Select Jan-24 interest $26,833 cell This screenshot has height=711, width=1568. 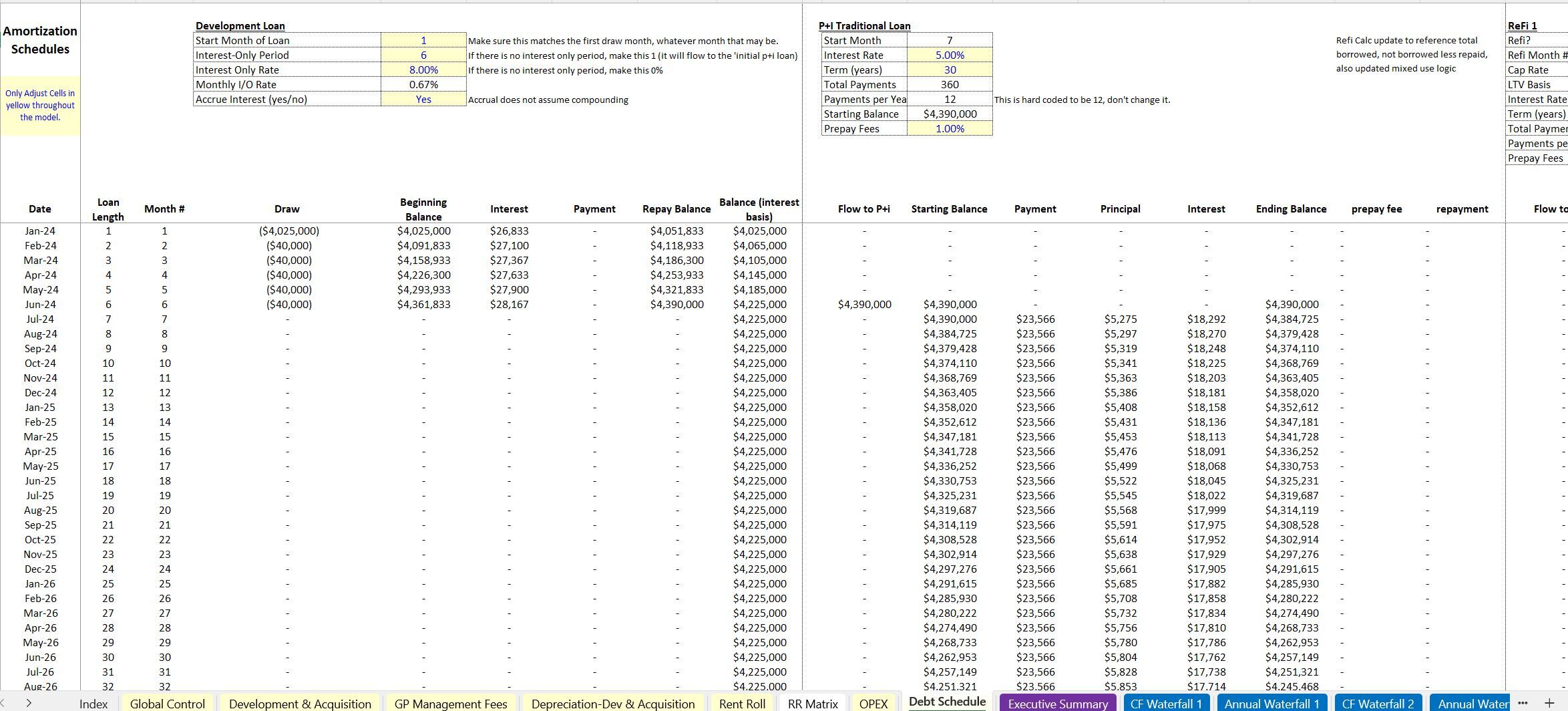[x=509, y=231]
